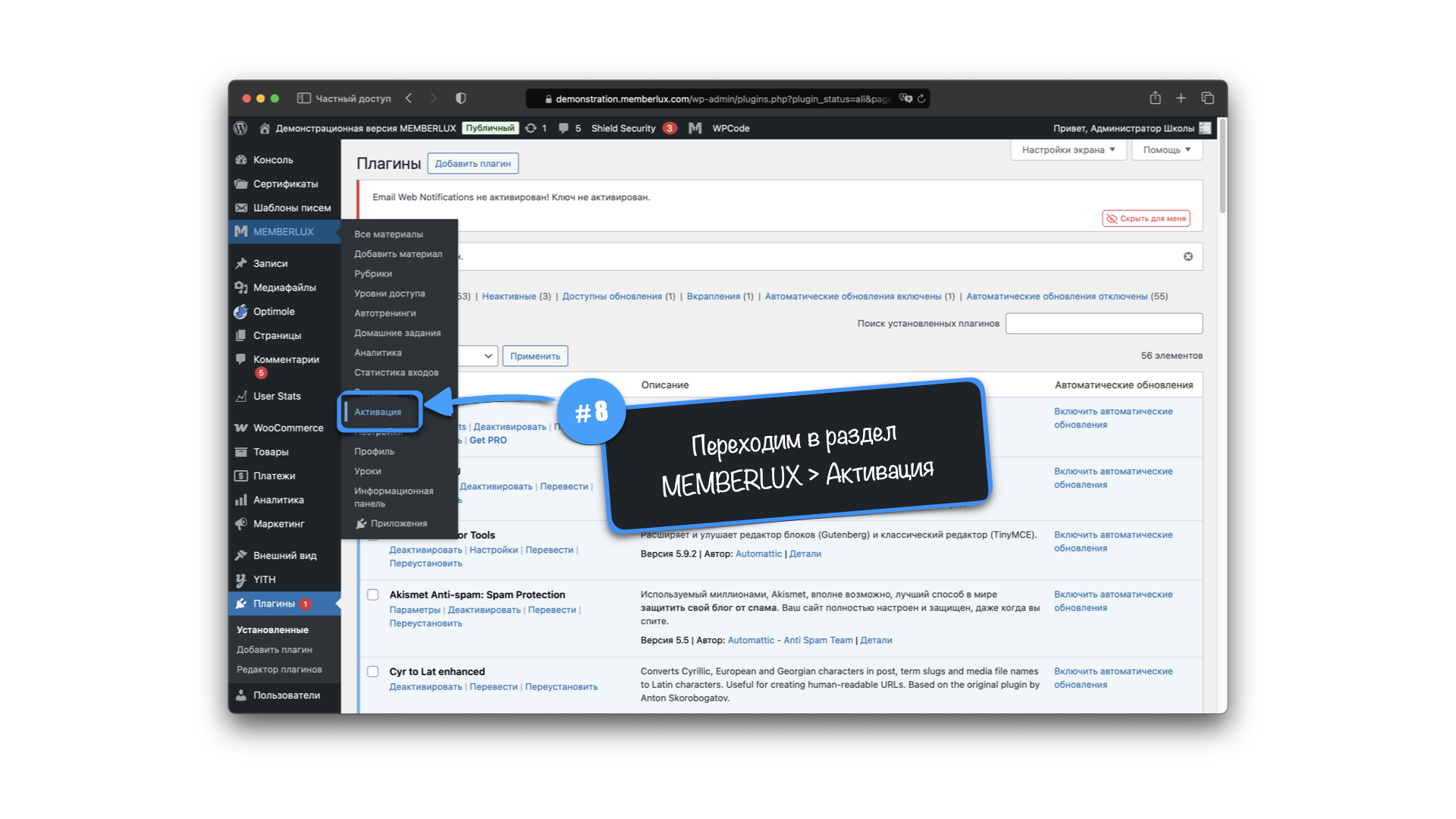
Task: Click the plugin search input field
Action: (x=1103, y=324)
